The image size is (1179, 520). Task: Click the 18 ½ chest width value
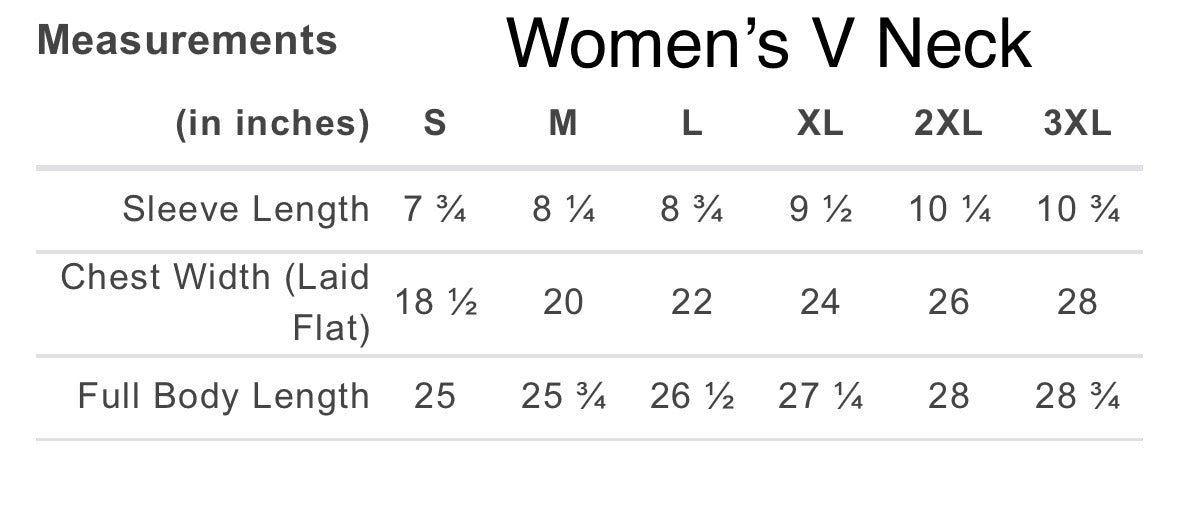pos(436,303)
